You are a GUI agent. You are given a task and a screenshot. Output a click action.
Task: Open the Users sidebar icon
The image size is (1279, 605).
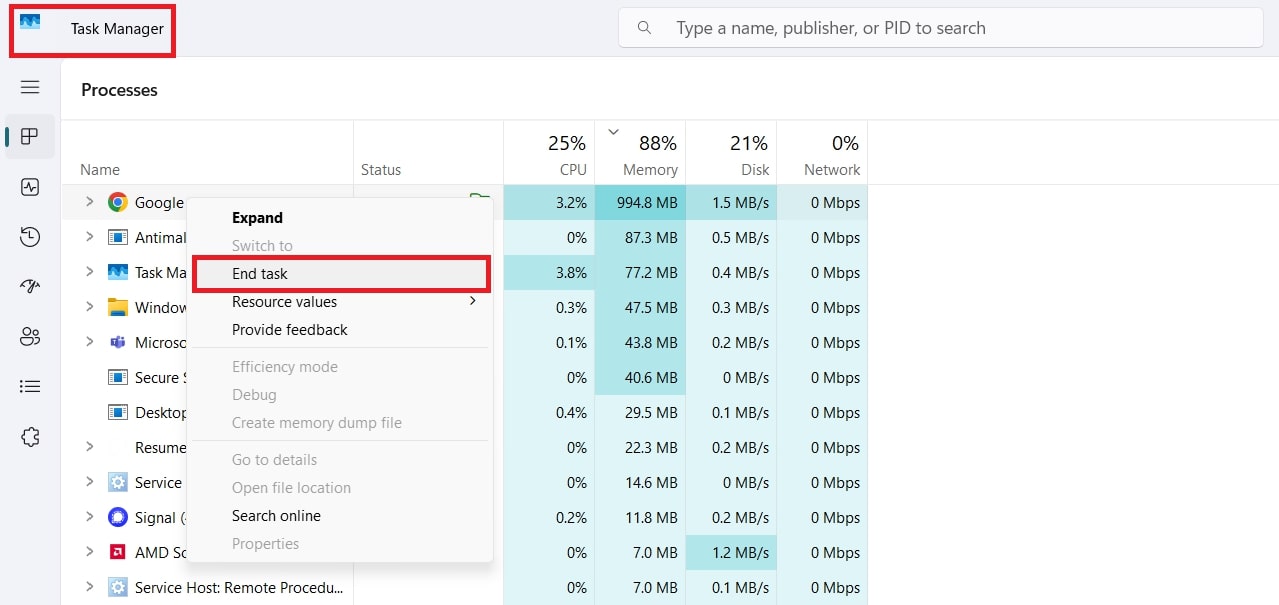coord(30,337)
